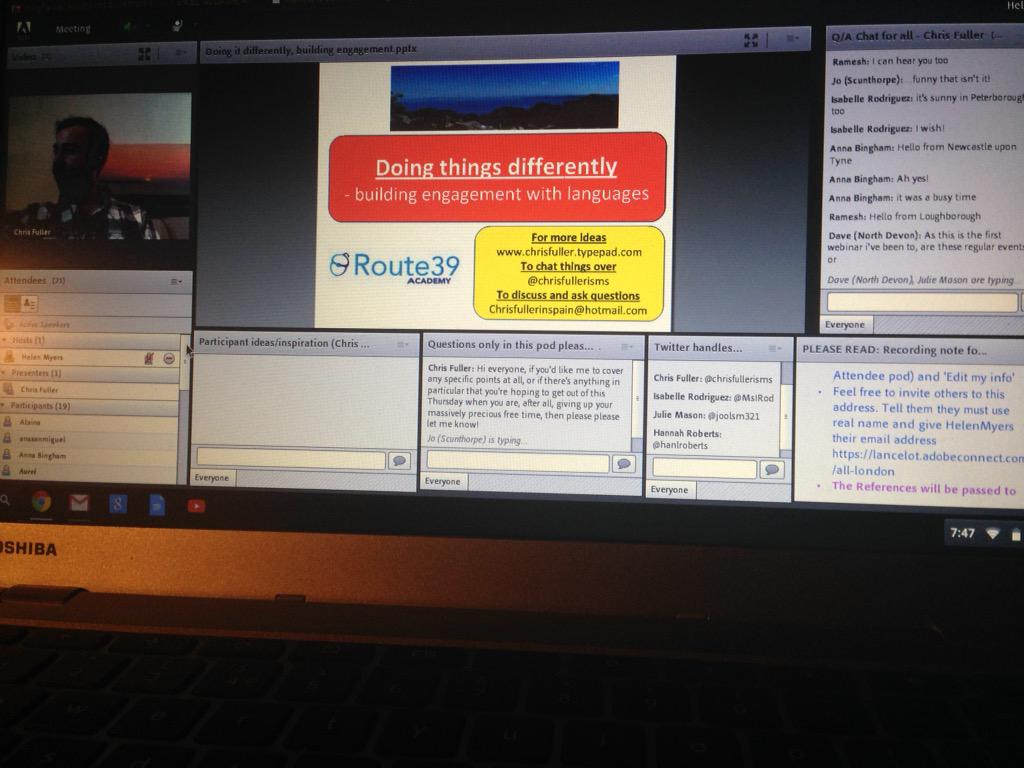Mute the green speaker icon in the top toolbar
The width and height of the screenshot is (1024, 768).
pos(127,27)
